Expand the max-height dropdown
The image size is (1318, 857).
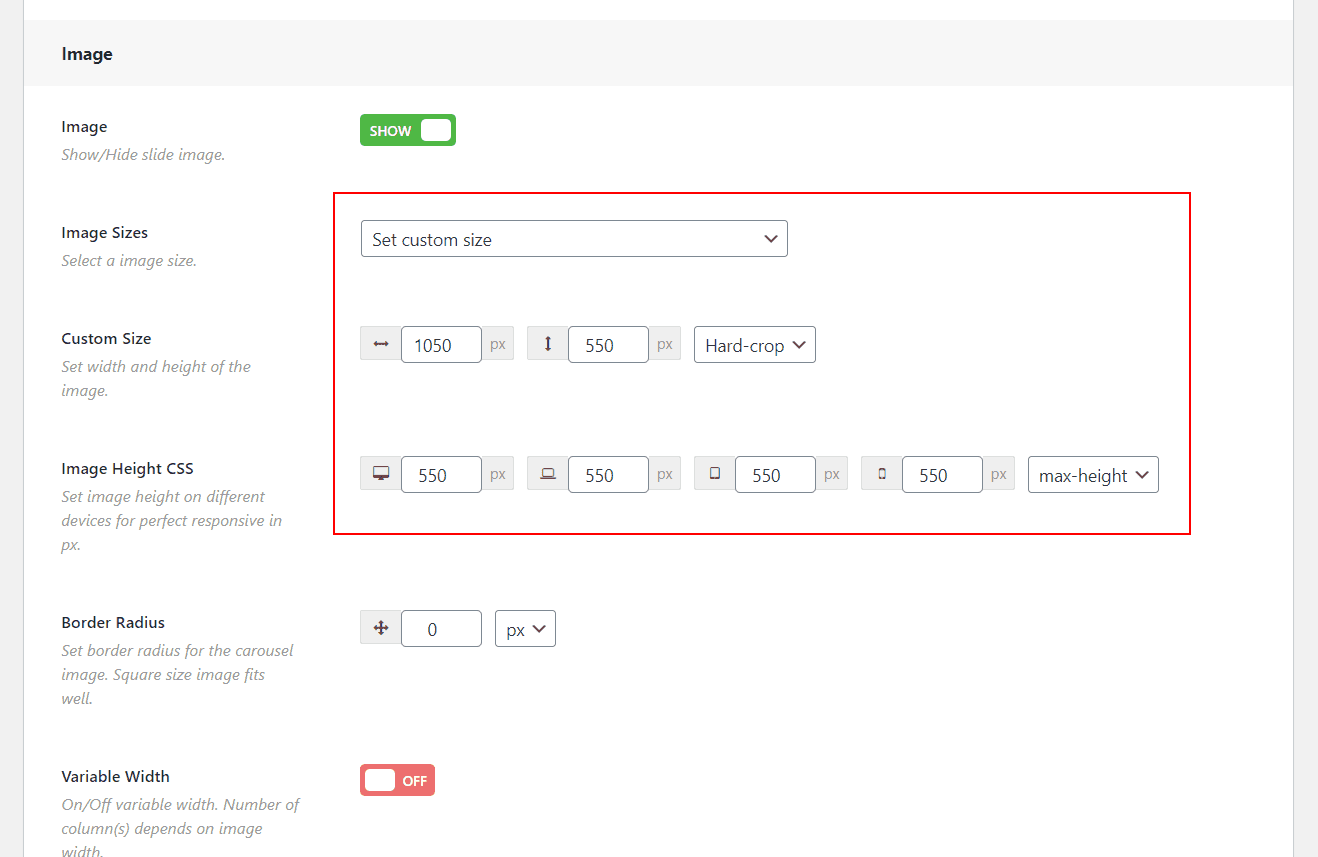(x=1092, y=475)
